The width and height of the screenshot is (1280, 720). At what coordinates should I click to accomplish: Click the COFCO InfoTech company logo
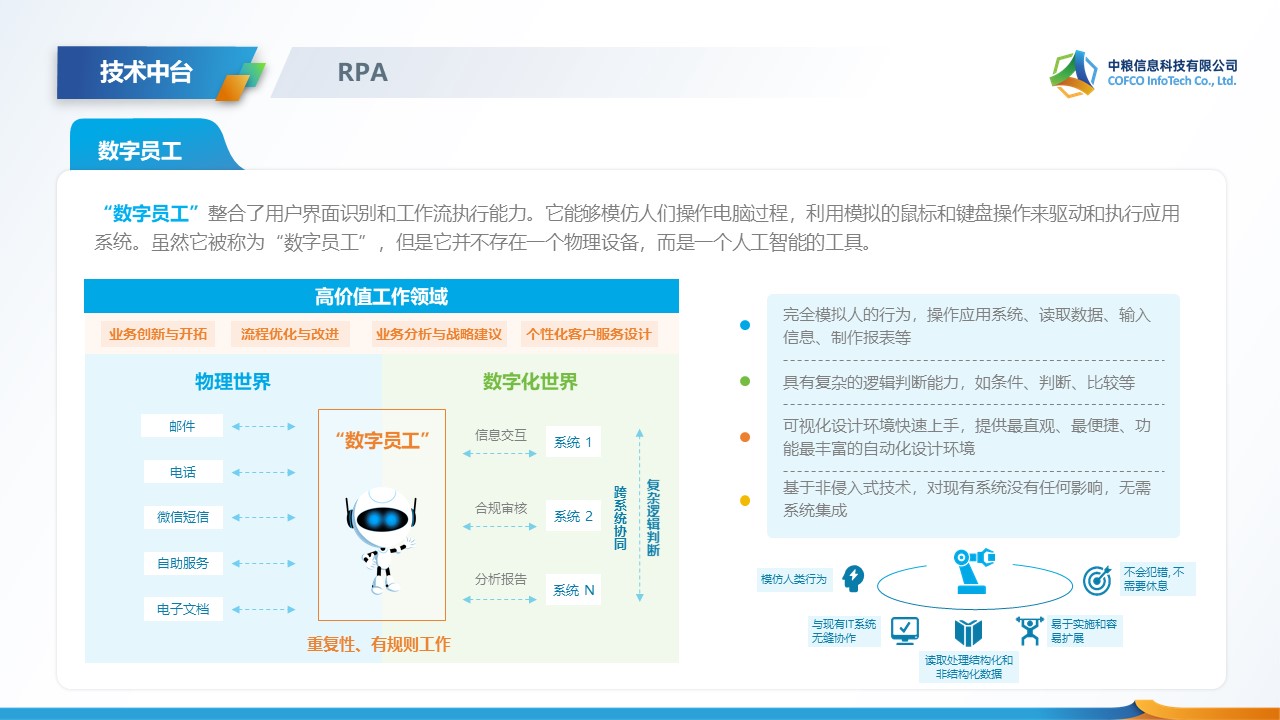[1072, 73]
